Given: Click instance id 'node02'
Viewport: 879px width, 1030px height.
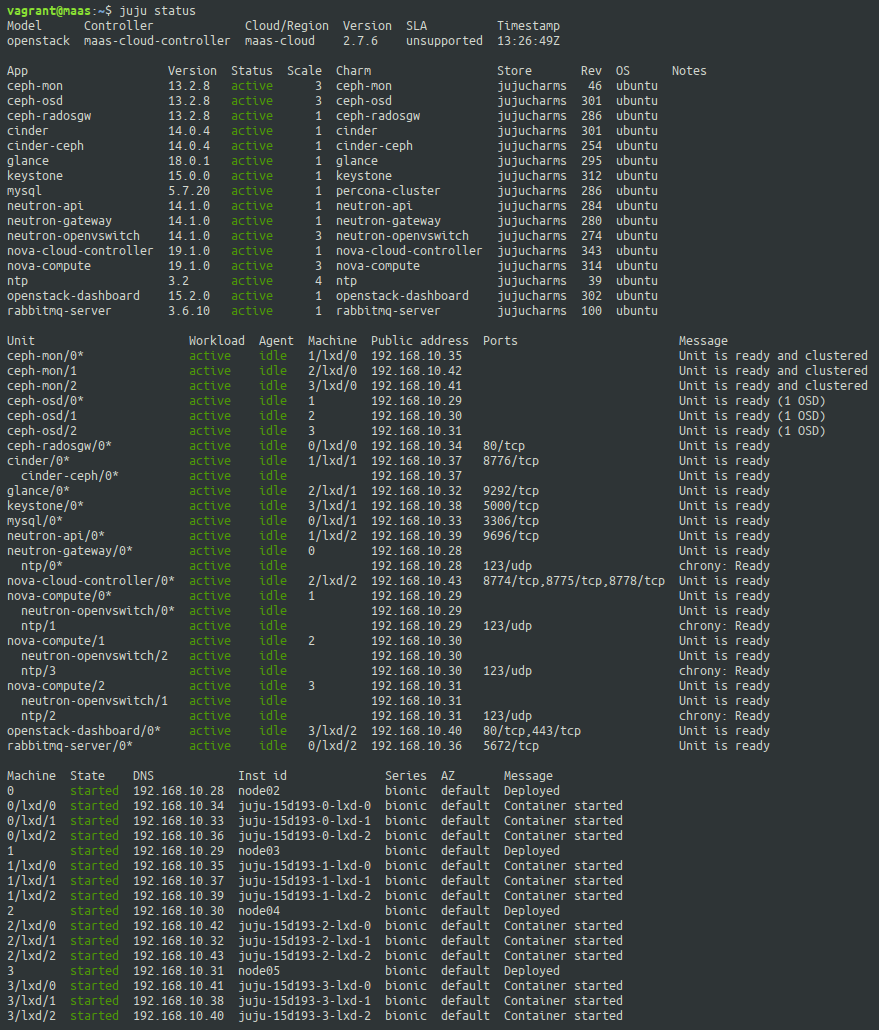Looking at the screenshot, I should (259, 791).
